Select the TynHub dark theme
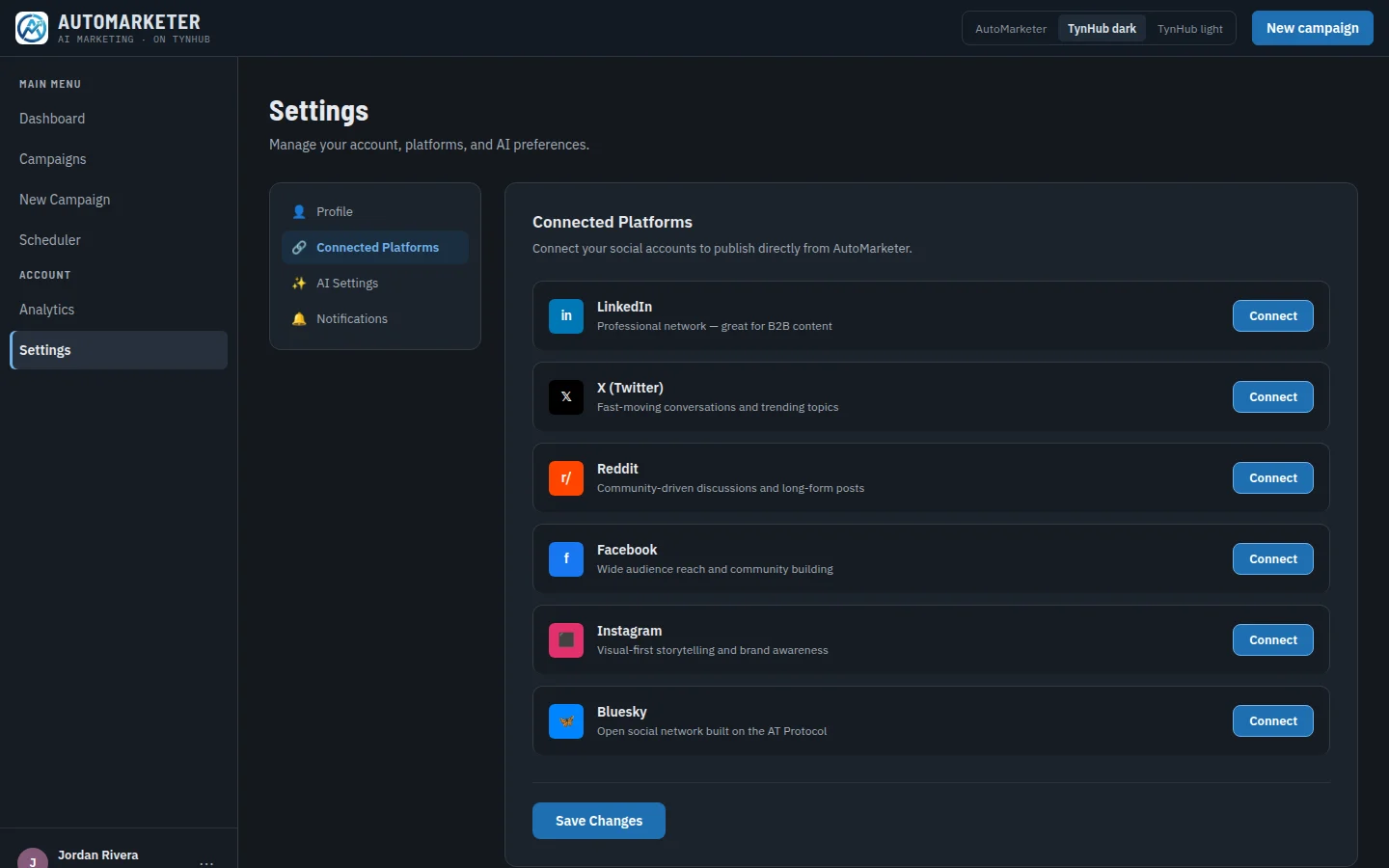1389x868 pixels. [1102, 29]
